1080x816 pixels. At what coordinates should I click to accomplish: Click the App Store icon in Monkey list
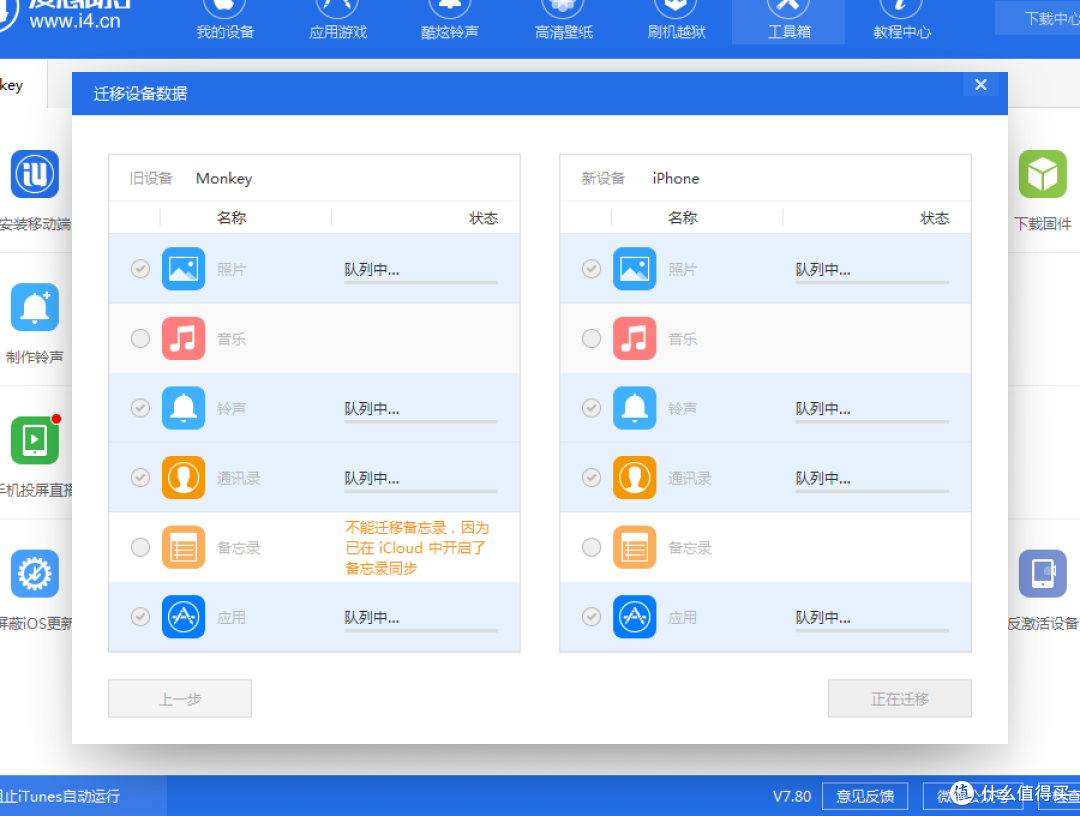(183, 617)
